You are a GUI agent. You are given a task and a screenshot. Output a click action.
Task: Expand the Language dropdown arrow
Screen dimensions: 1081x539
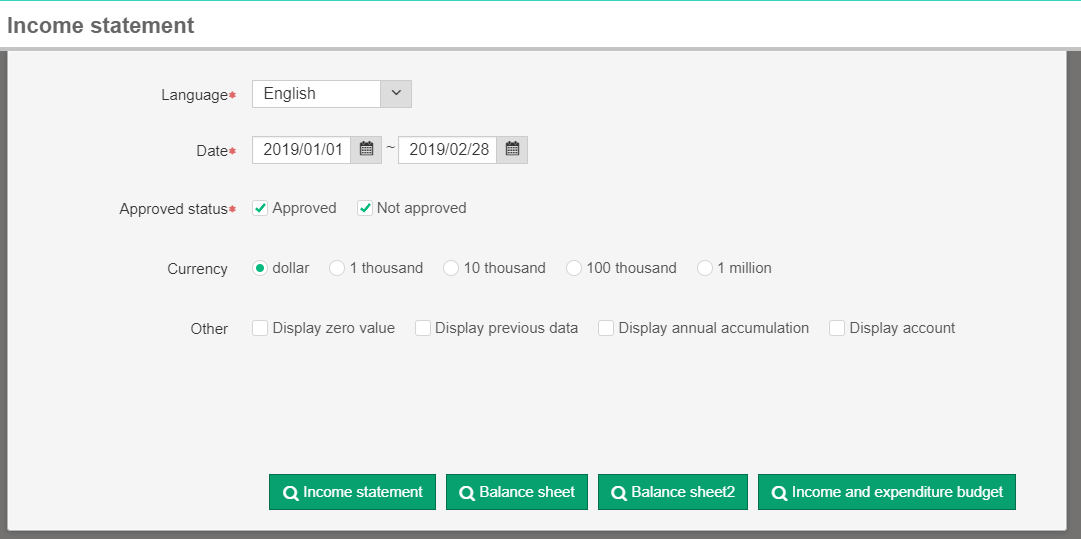point(396,94)
